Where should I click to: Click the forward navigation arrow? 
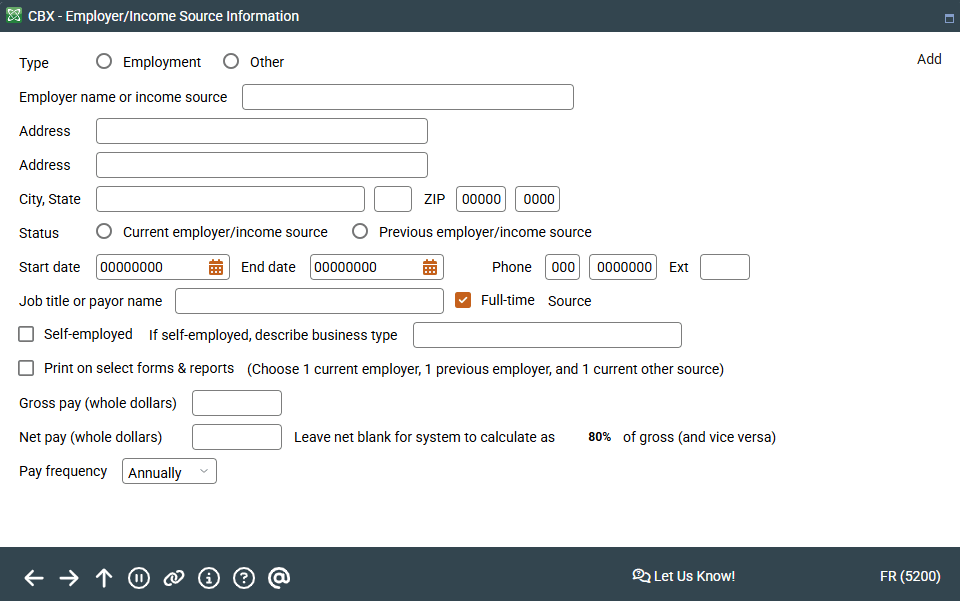pos(68,577)
